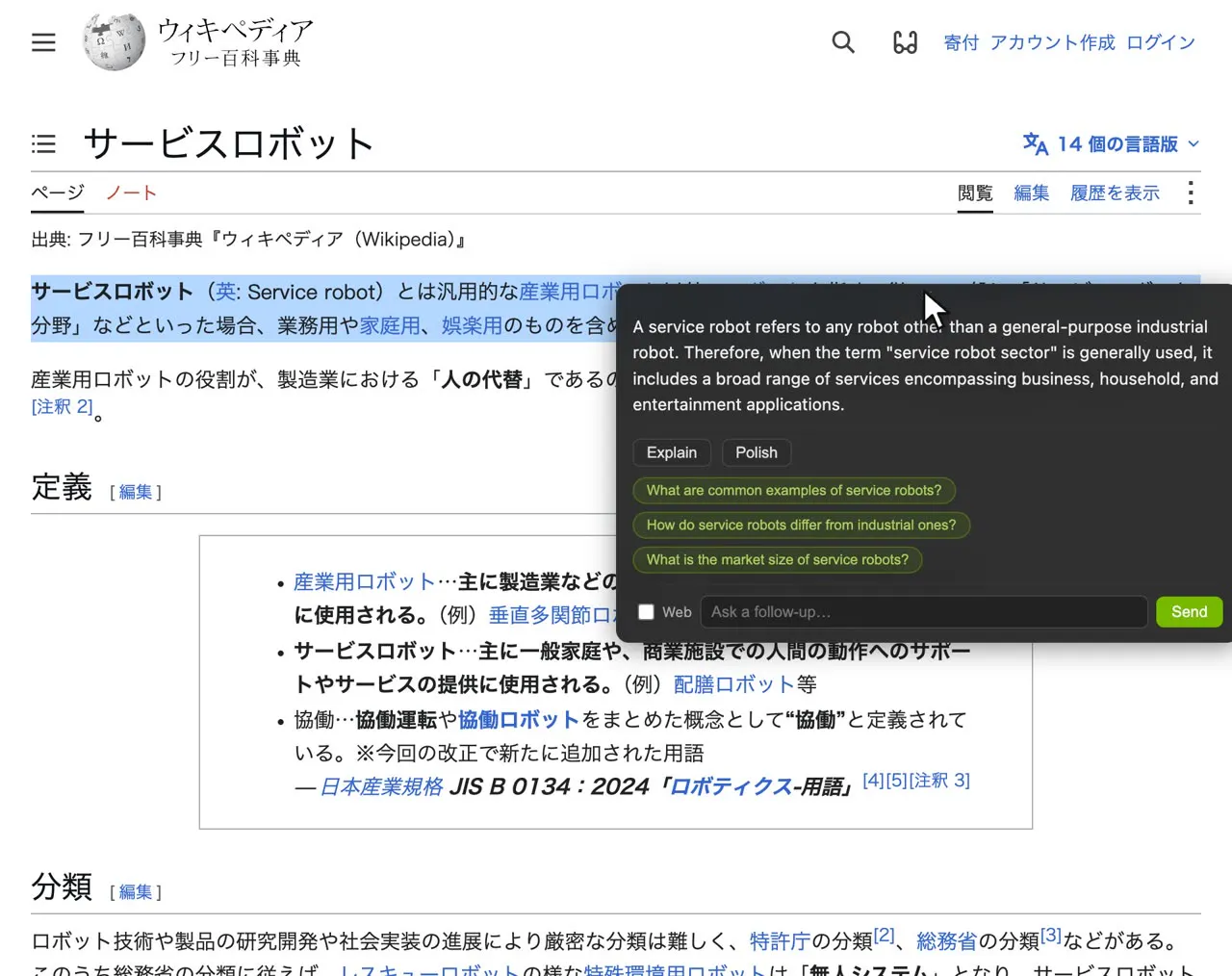Image resolution: width=1232 pixels, height=976 pixels.
Task: Select the 閲覧 view tab
Action: click(x=975, y=193)
